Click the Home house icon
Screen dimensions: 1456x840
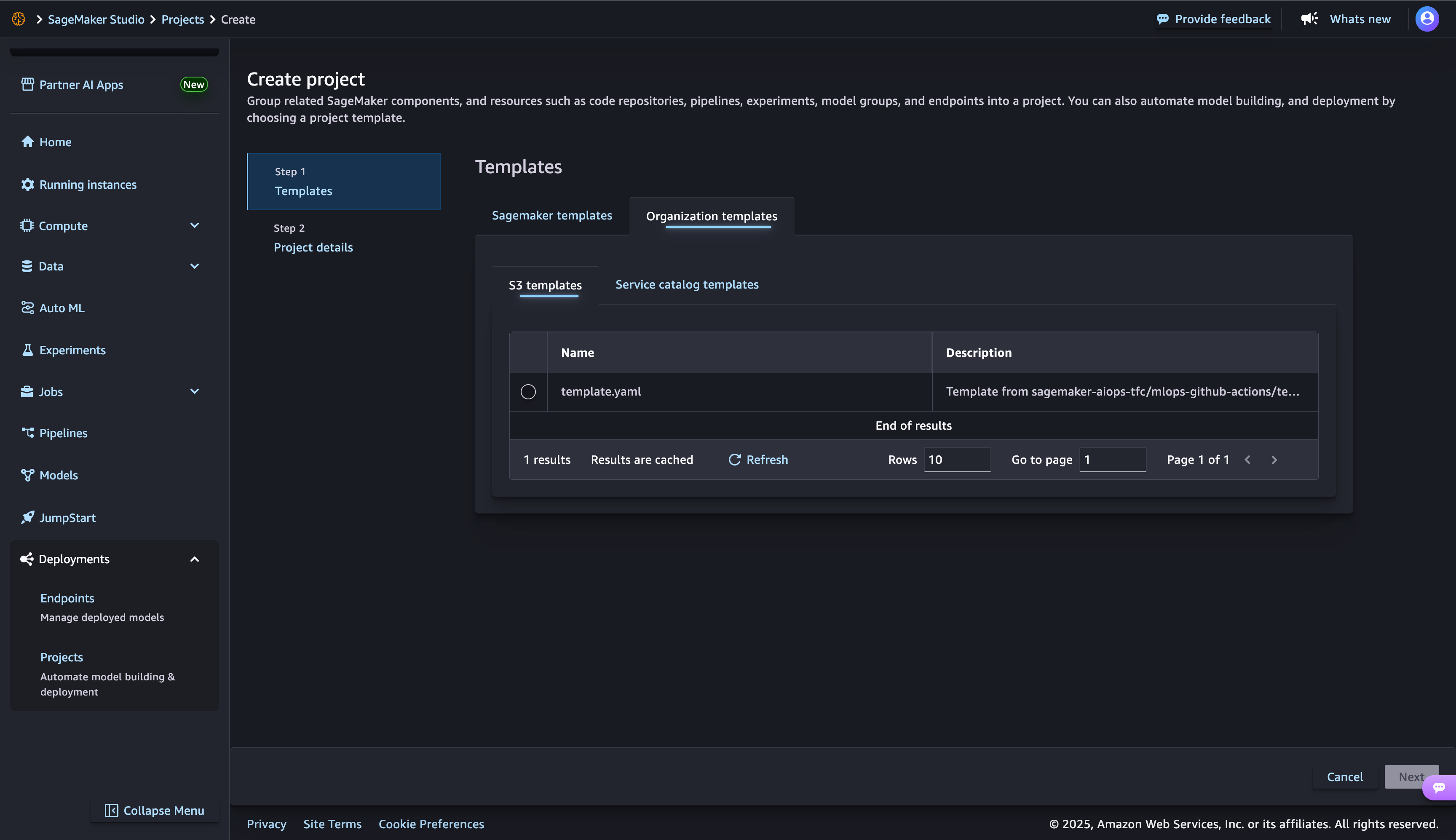[x=27, y=142]
